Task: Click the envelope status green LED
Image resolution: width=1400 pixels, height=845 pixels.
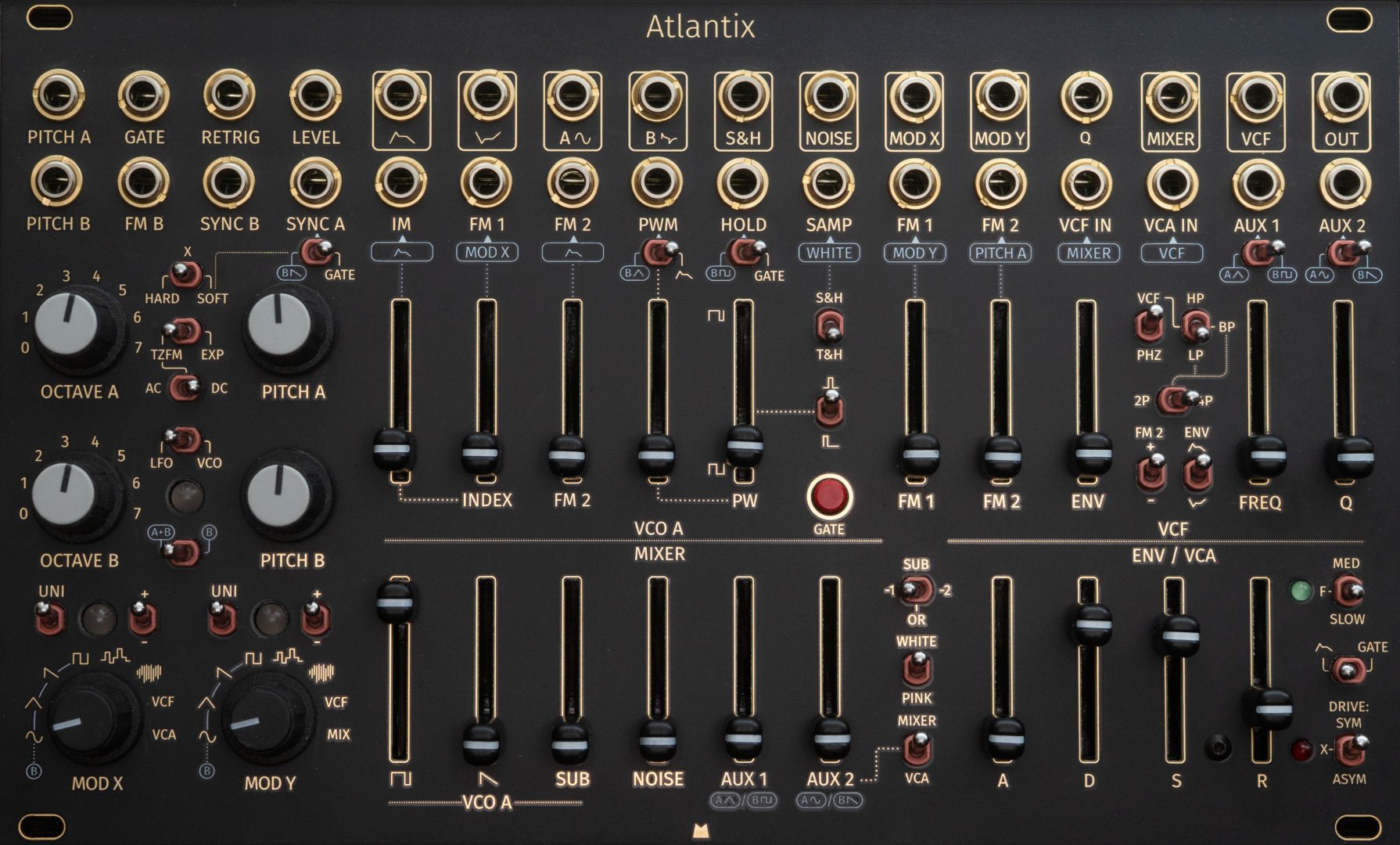Action: pyautogui.click(x=1299, y=591)
